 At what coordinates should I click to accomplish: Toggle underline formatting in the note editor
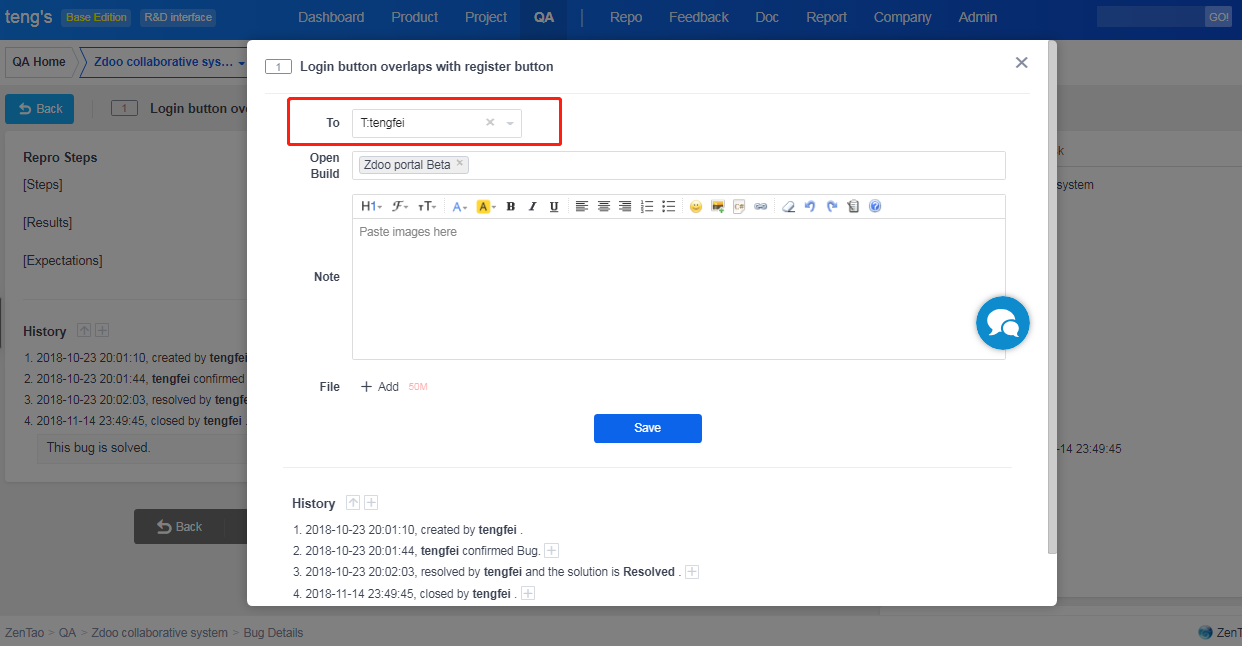[554, 207]
